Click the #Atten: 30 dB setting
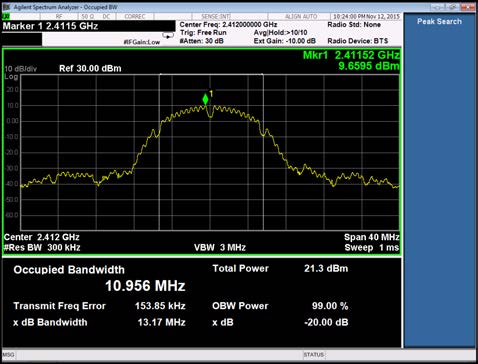Screen dimensions: 478x364 (x=202, y=41)
